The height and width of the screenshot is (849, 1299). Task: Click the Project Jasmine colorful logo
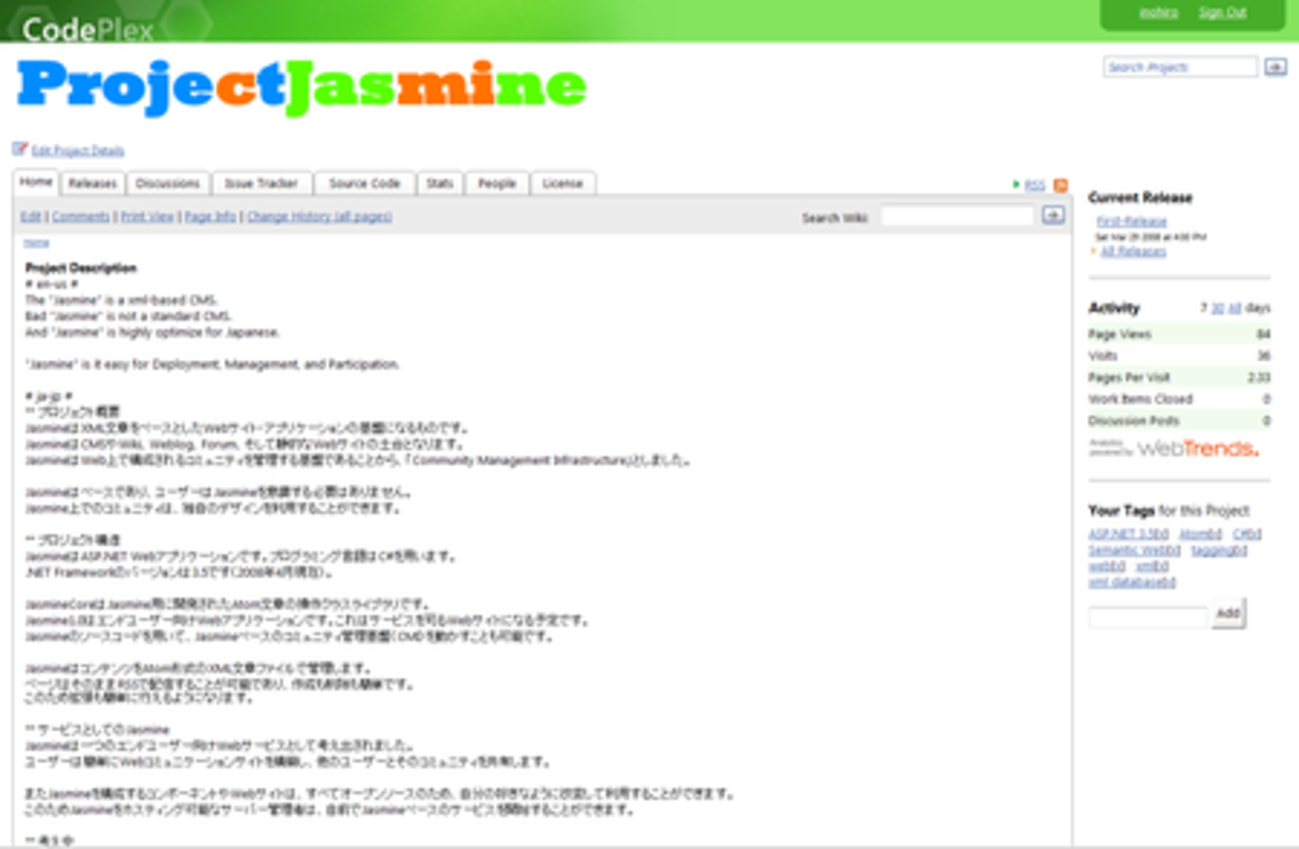(x=301, y=88)
